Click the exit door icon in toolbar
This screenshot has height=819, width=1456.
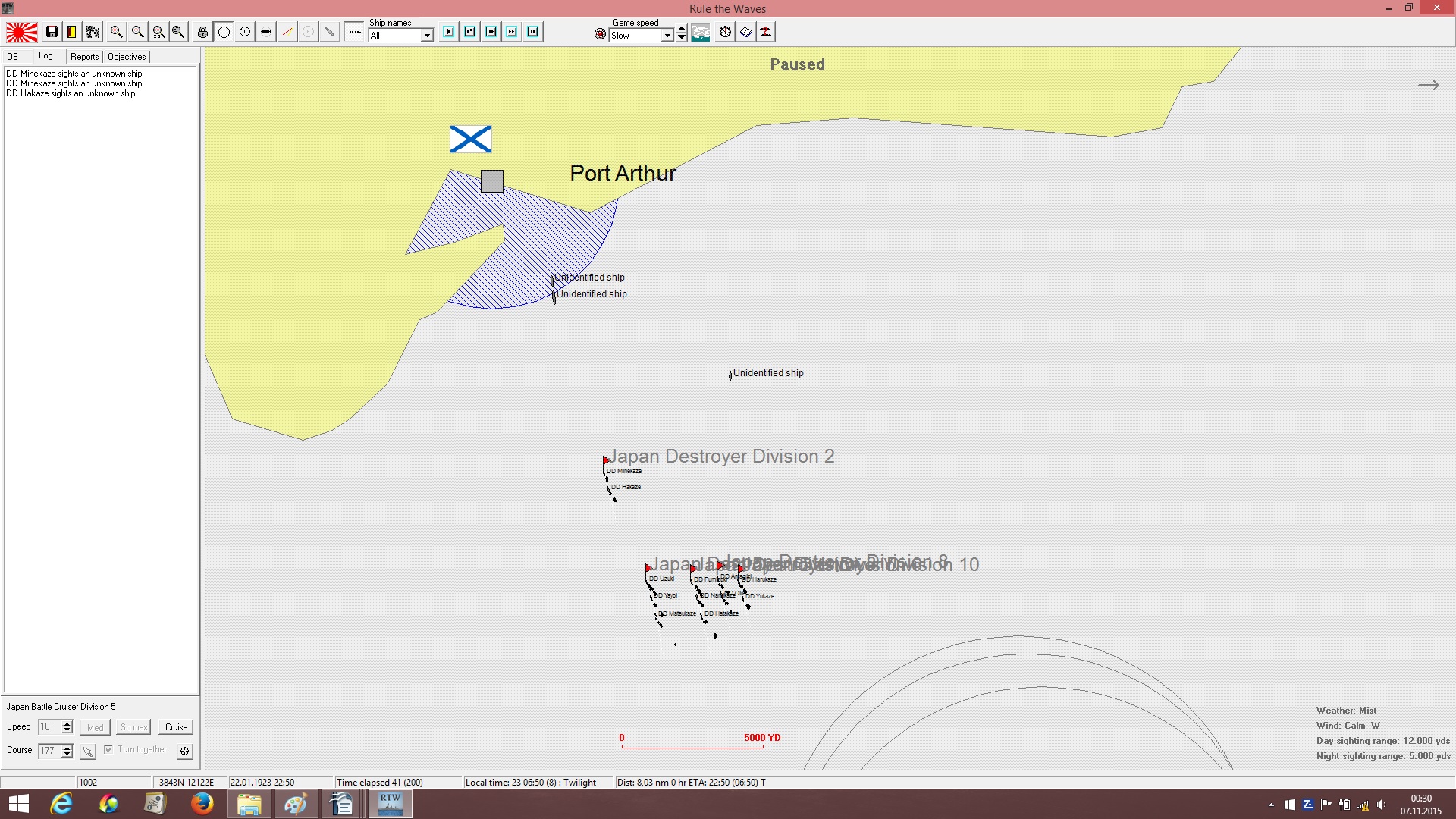point(72,32)
